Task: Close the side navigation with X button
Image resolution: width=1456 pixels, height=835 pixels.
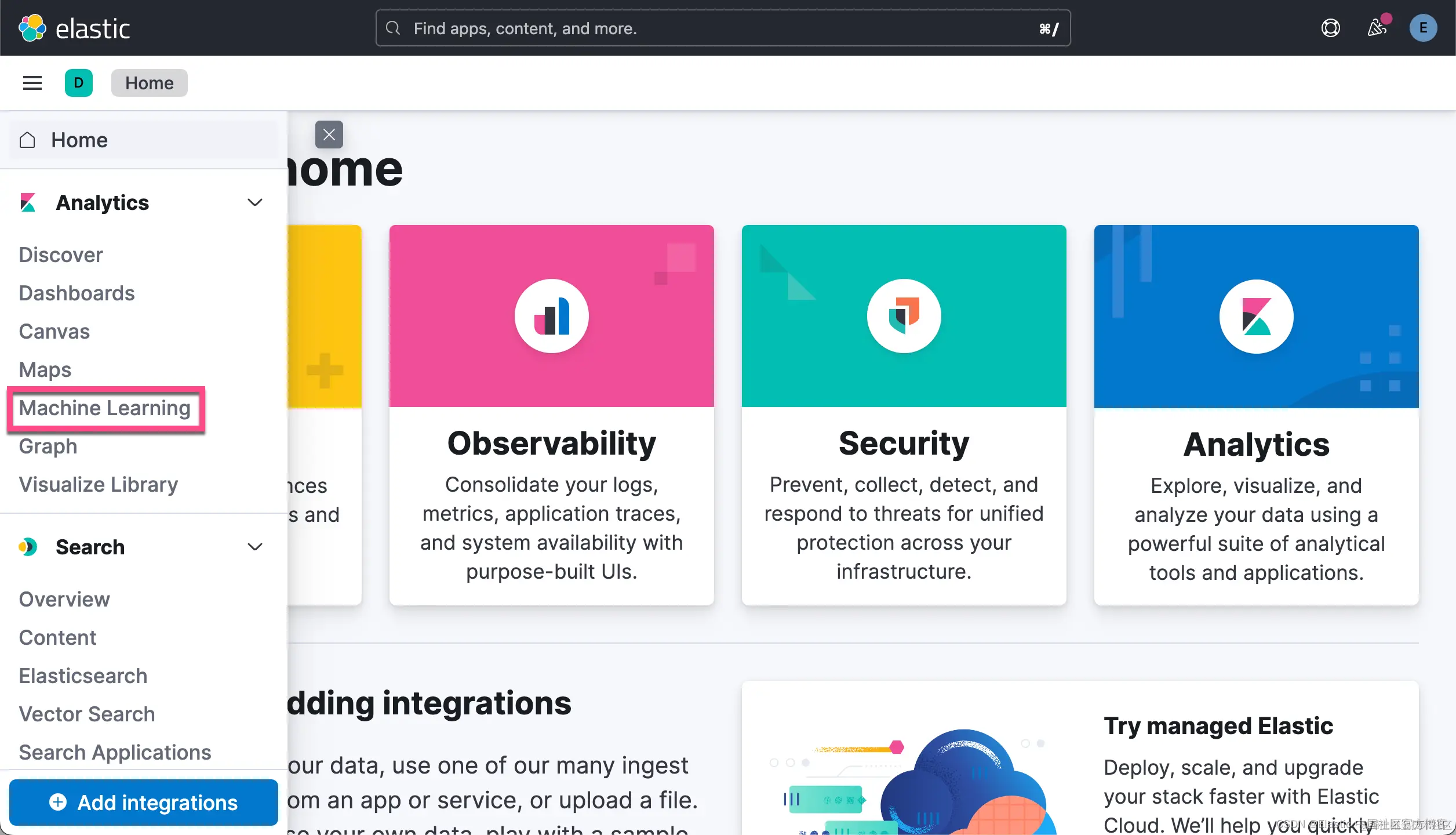Action: (x=329, y=135)
